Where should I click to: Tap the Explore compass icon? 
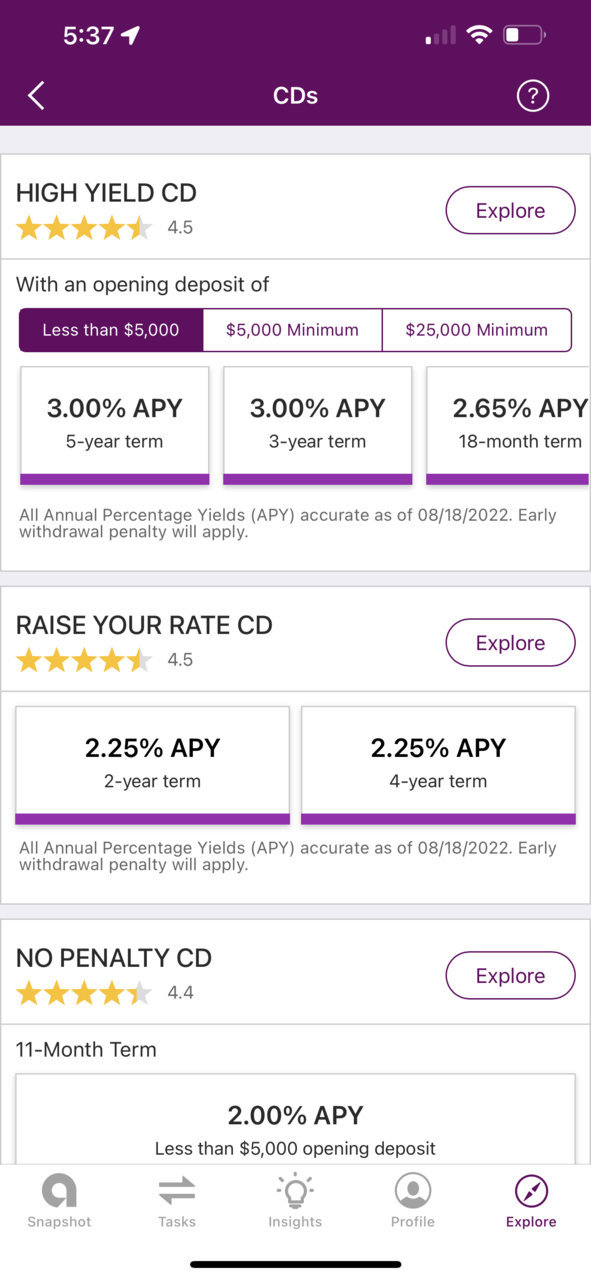[531, 1191]
